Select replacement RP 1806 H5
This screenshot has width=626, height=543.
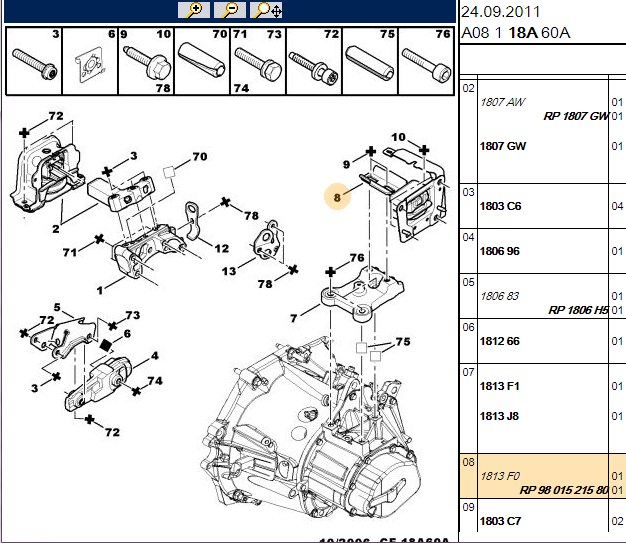tap(578, 310)
